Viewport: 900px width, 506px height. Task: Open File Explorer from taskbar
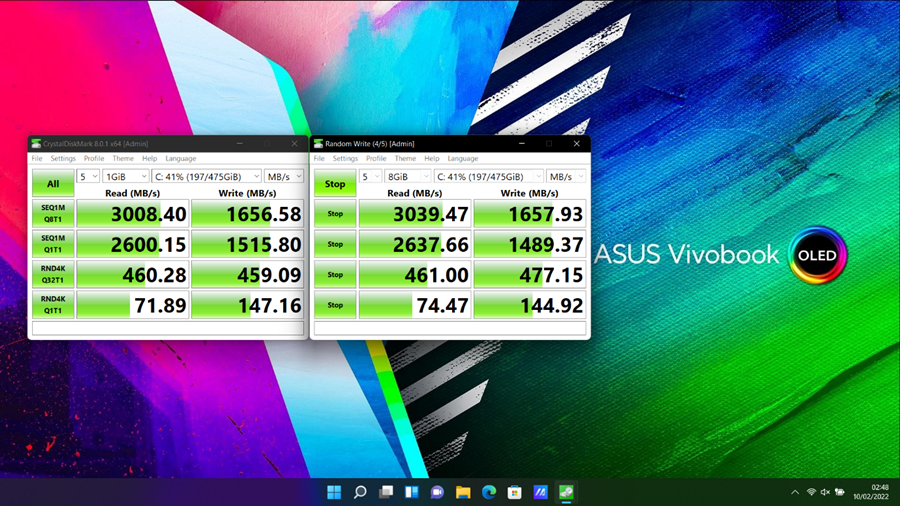click(x=463, y=492)
